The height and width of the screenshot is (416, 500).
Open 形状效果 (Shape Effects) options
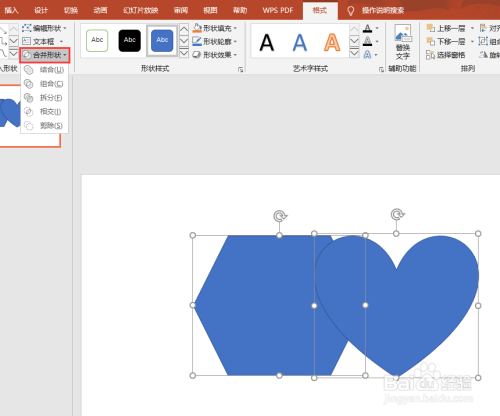(215, 55)
